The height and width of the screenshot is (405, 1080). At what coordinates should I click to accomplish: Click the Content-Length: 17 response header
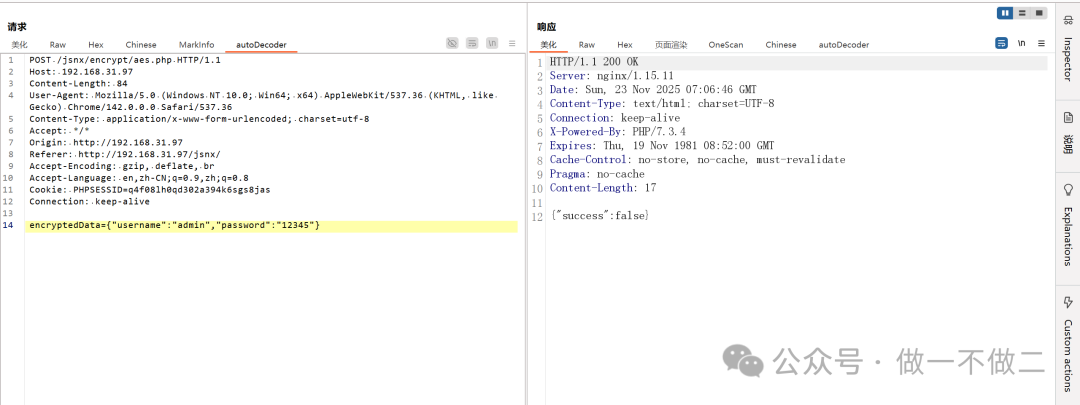[x=601, y=188]
